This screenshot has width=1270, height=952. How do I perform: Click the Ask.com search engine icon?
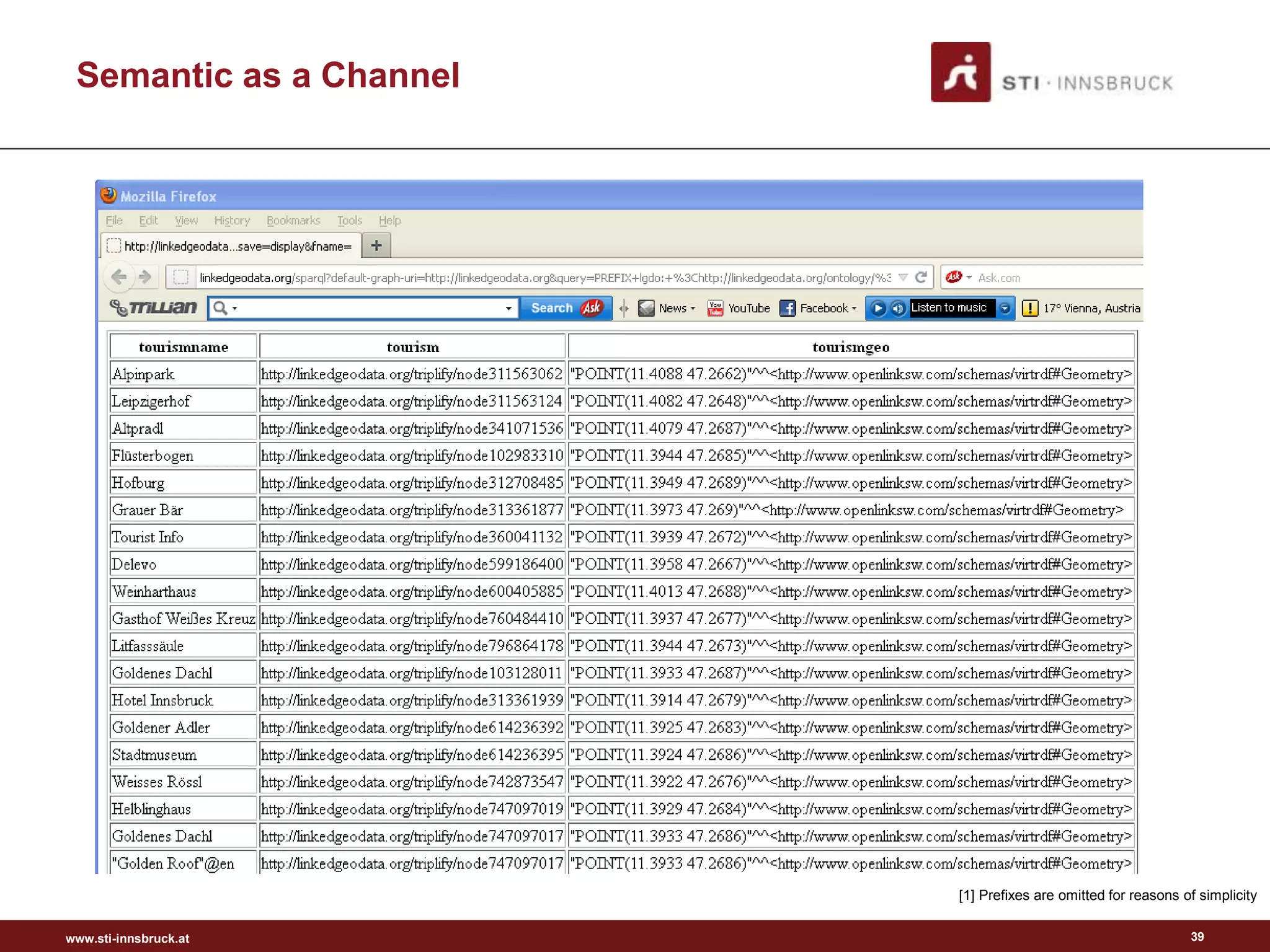(954, 277)
